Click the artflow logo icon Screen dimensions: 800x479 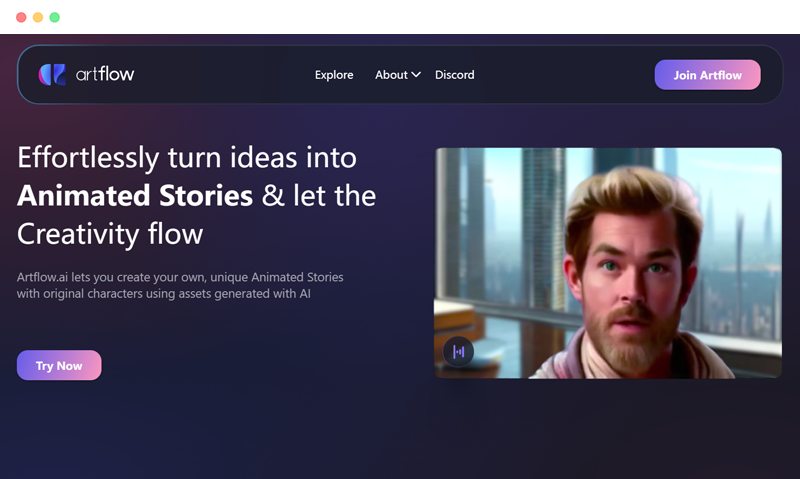point(52,74)
